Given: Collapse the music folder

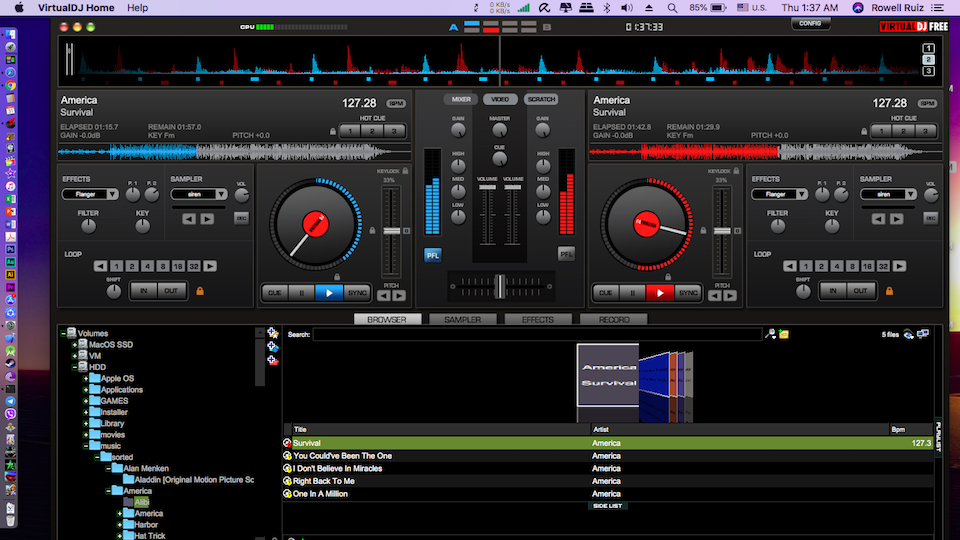Looking at the screenshot, I should [x=86, y=446].
